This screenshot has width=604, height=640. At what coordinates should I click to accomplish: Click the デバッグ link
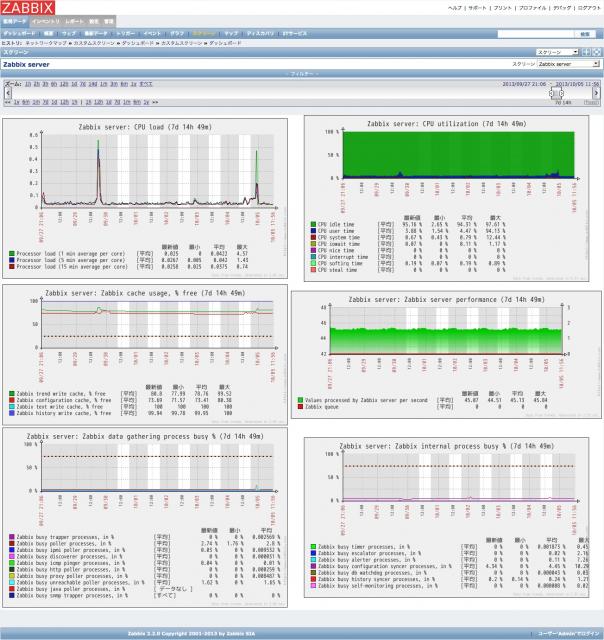click(562, 8)
